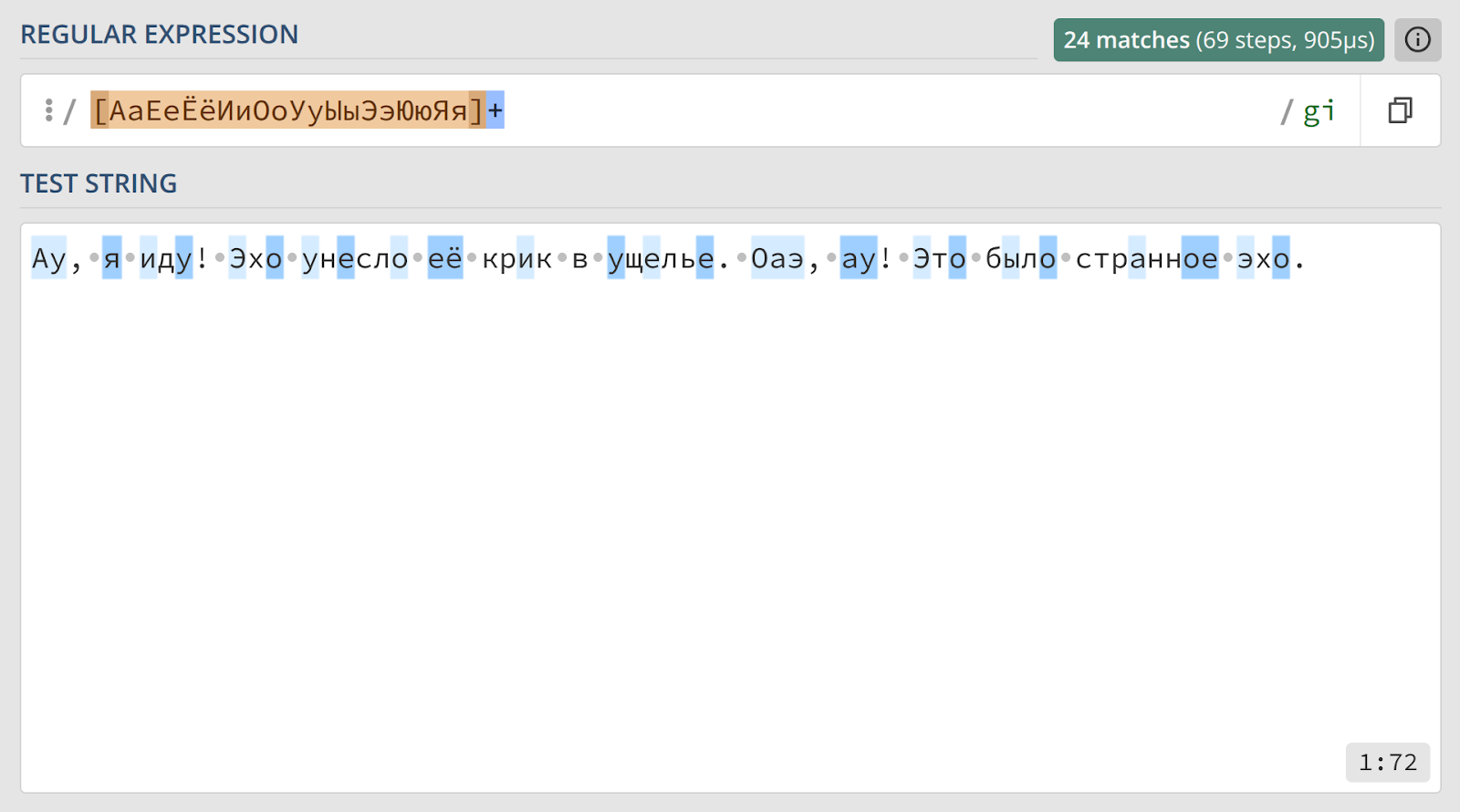Copy the regular expression to clipboard

[1400, 110]
